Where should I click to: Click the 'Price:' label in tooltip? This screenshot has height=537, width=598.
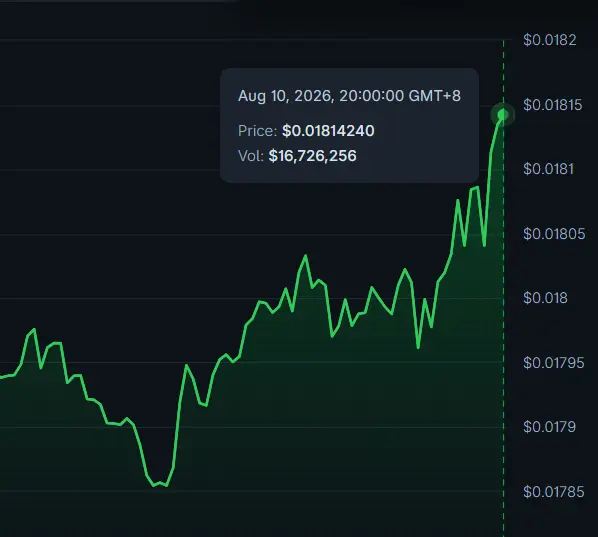click(x=257, y=131)
